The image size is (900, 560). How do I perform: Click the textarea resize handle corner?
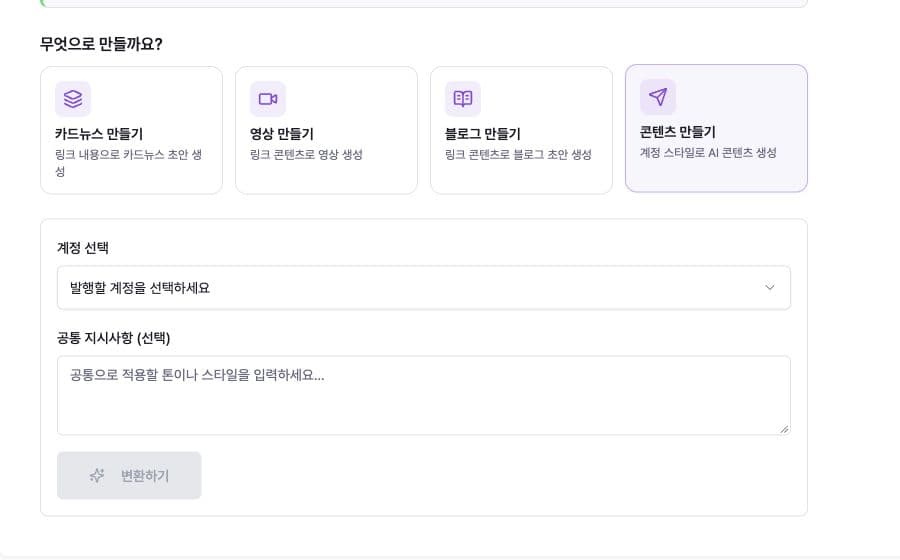[x=784, y=429]
